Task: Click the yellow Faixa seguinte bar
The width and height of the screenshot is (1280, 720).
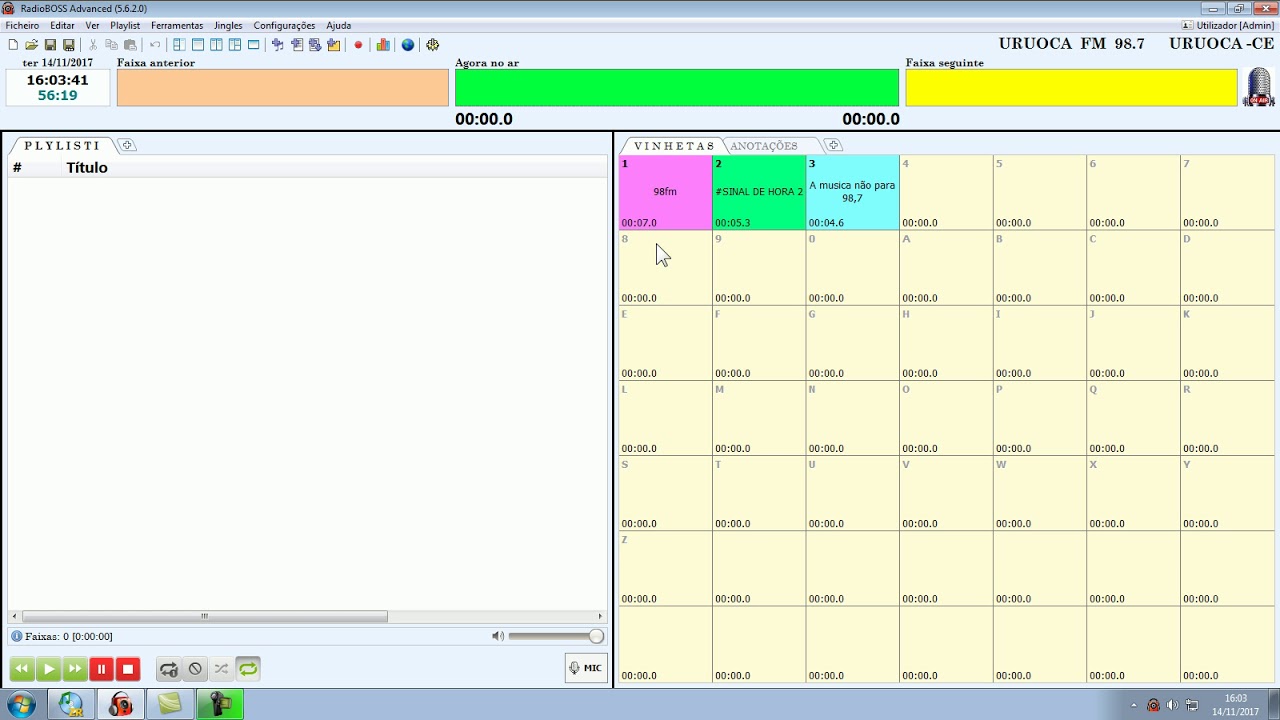Action: (1071, 88)
